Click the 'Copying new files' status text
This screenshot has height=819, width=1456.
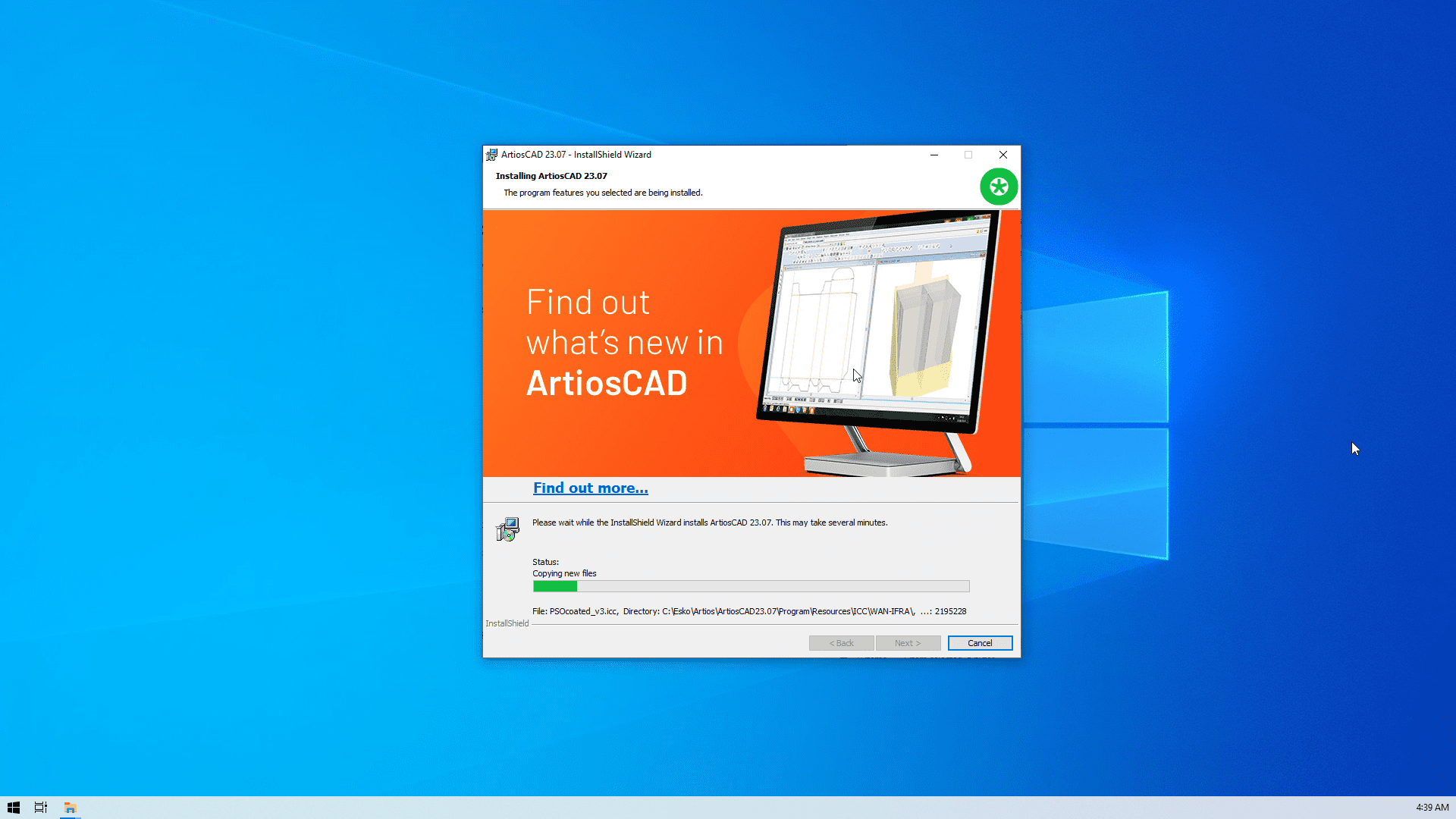564,573
